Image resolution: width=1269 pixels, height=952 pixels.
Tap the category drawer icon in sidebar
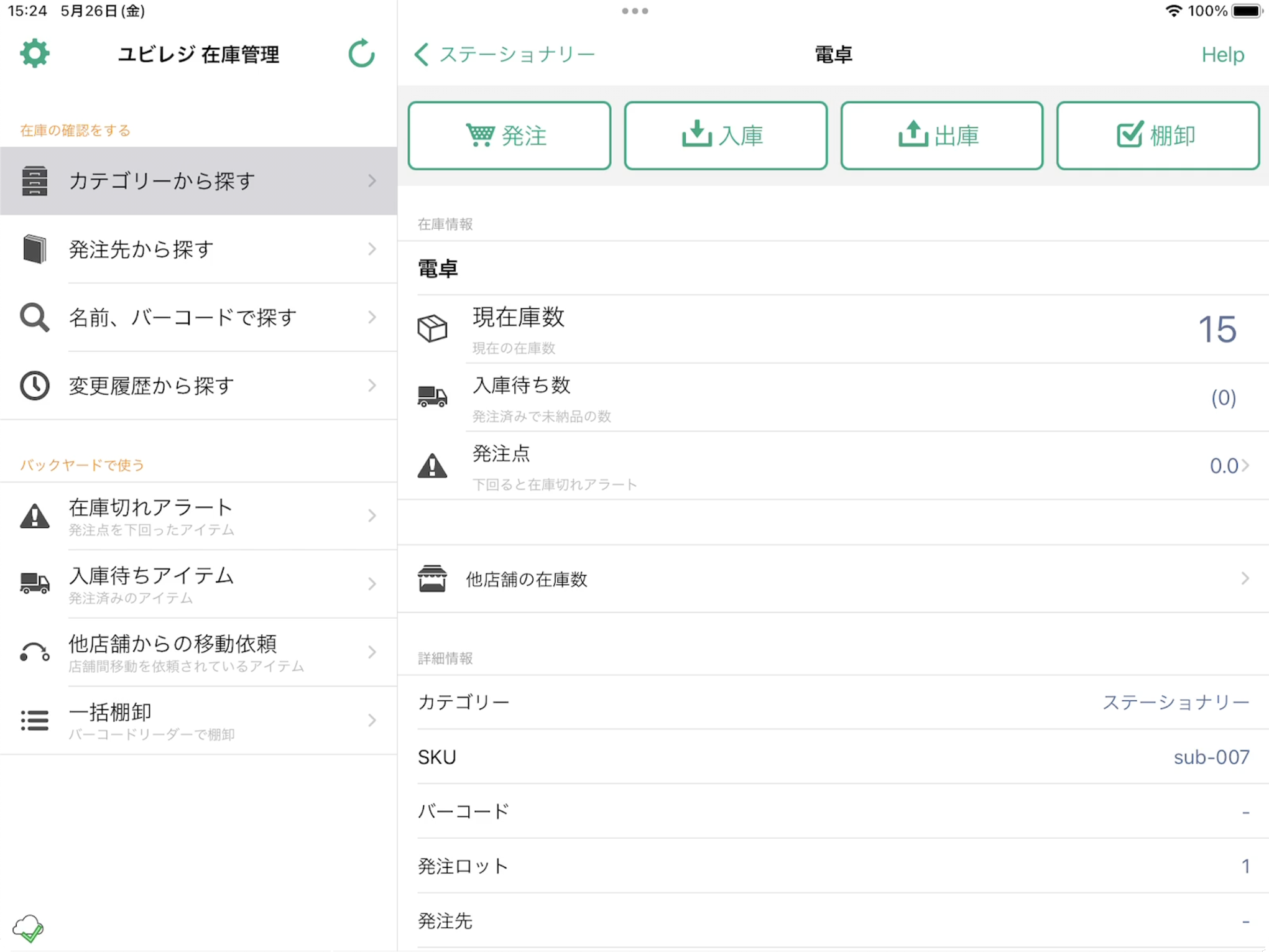pyautogui.click(x=35, y=181)
